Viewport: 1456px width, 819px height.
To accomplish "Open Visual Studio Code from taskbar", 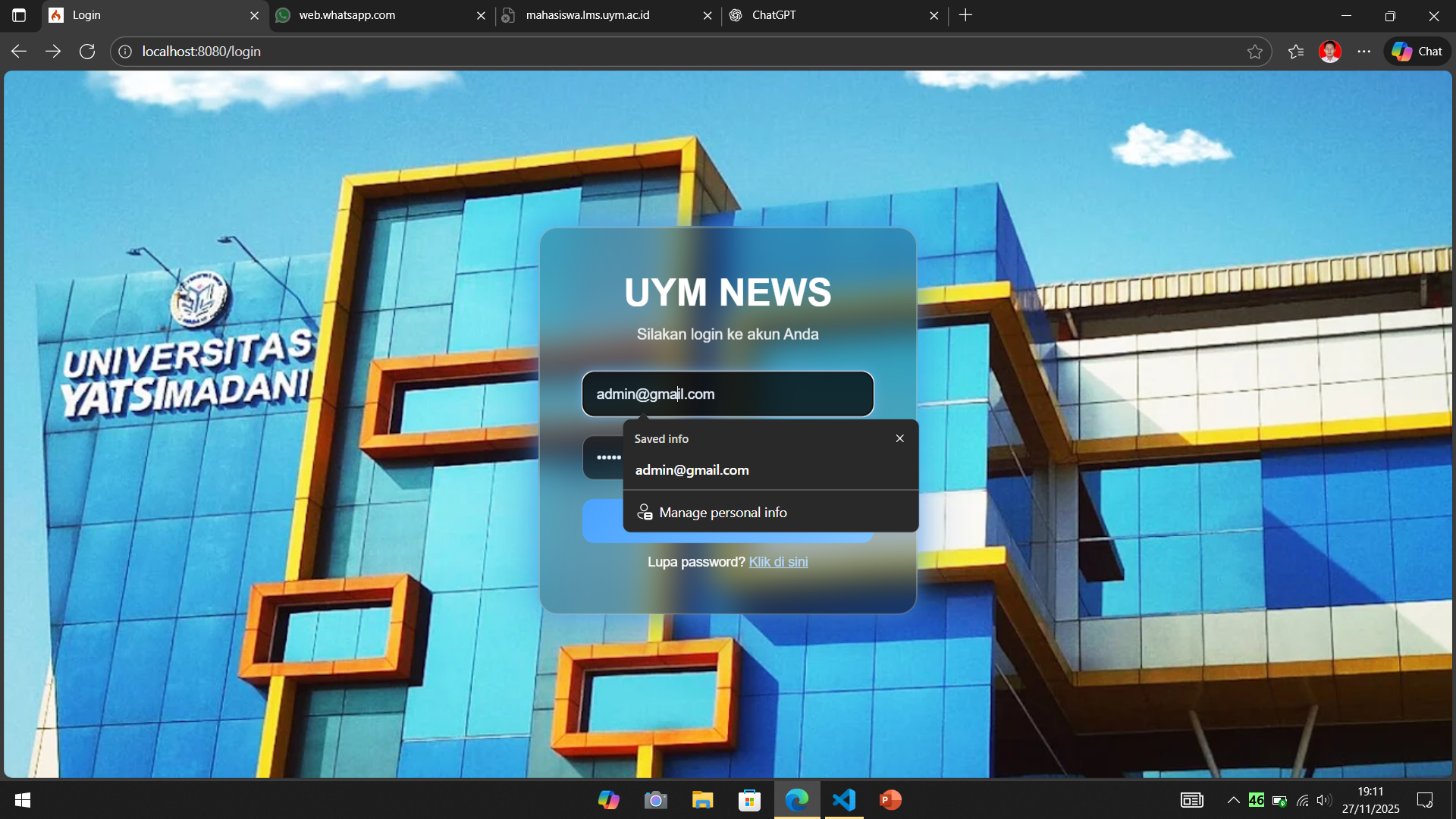I will coord(843,800).
